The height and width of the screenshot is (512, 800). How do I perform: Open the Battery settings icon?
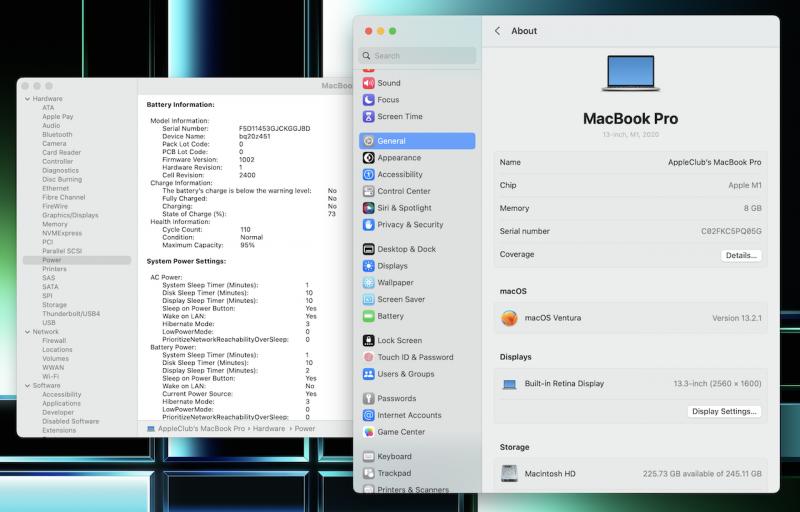[x=369, y=316]
